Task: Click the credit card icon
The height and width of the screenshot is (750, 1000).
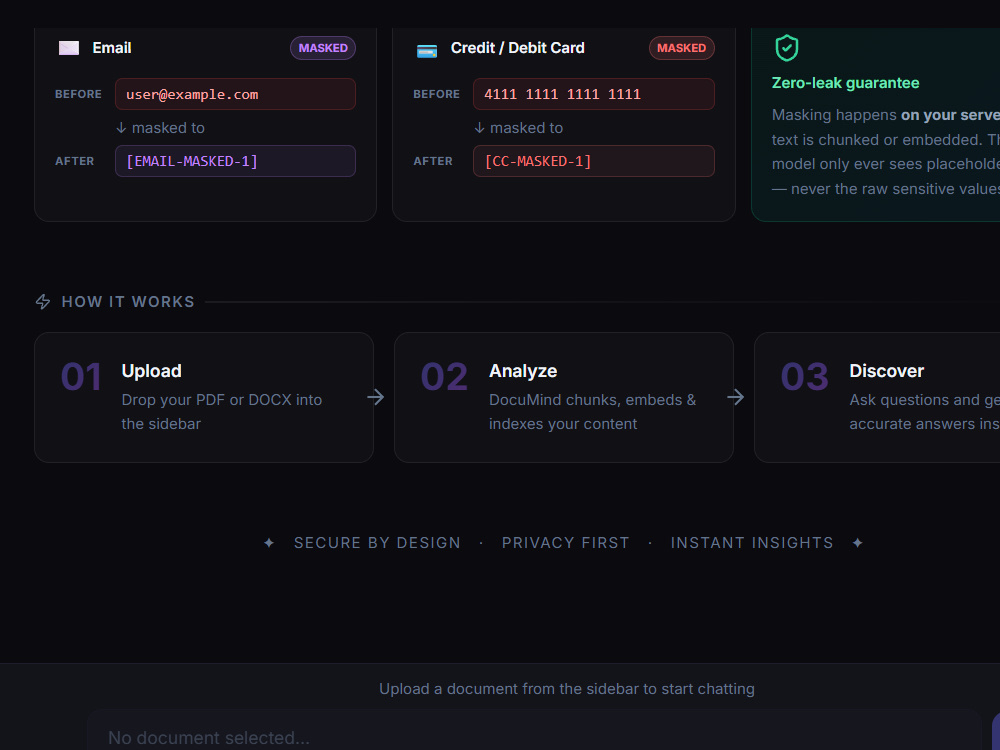Action: [x=427, y=50]
